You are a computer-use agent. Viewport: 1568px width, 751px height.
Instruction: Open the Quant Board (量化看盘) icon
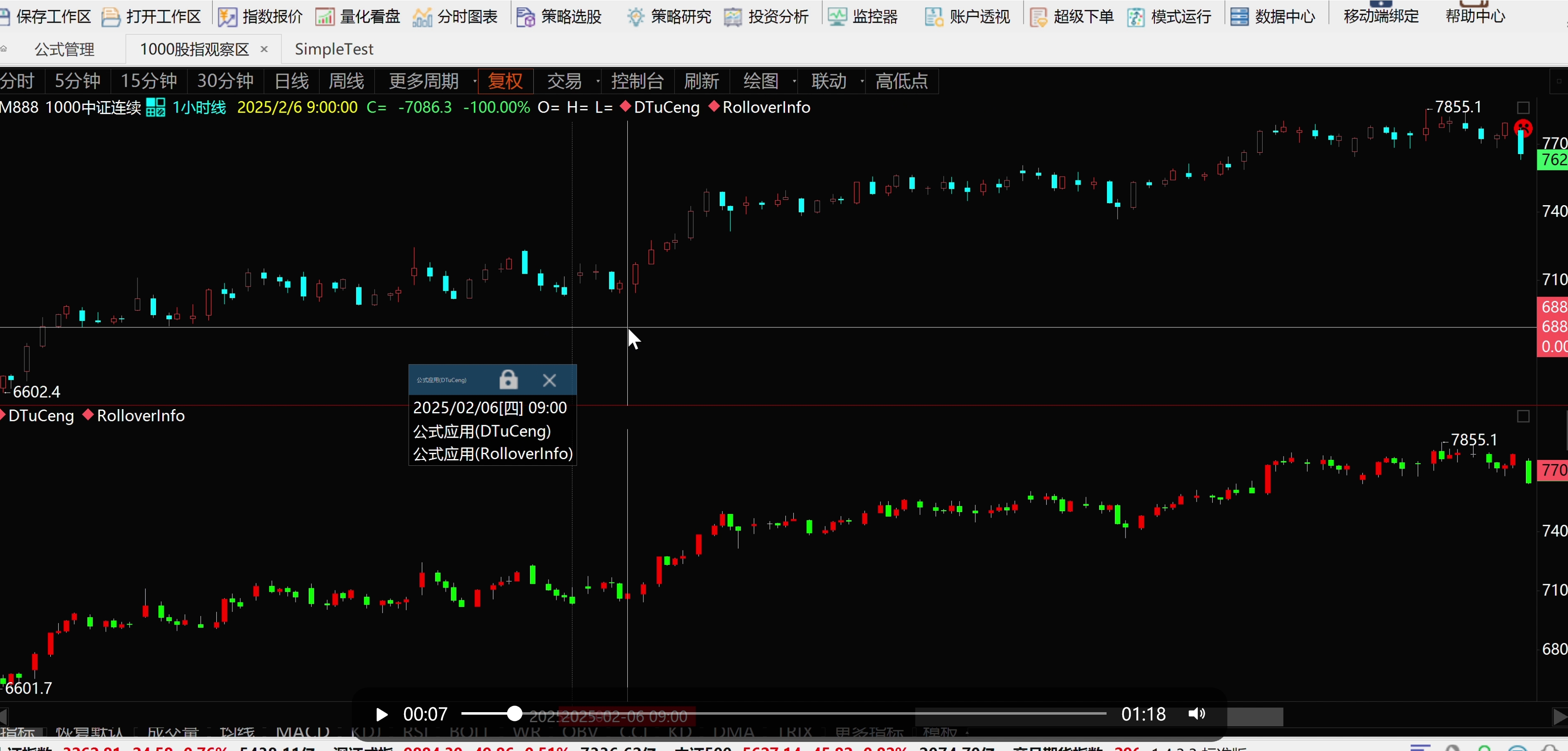click(x=325, y=17)
